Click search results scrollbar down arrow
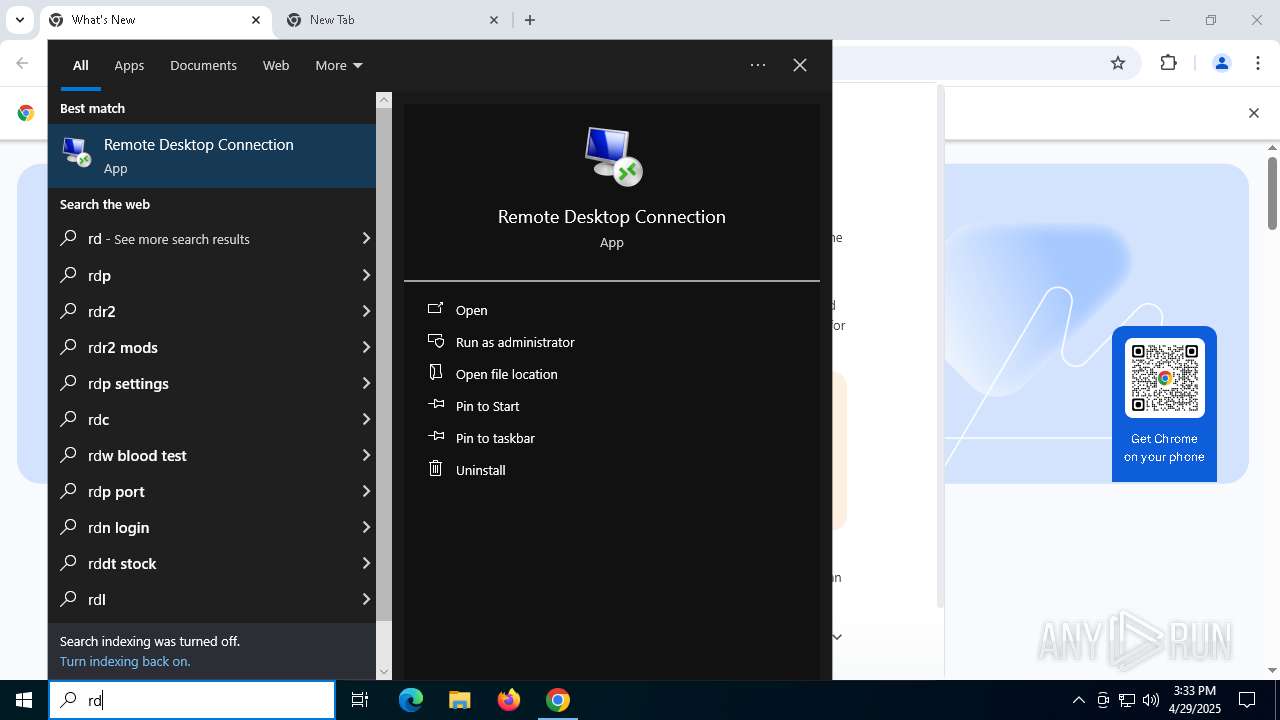Image resolution: width=1280 pixels, height=720 pixels. click(384, 672)
